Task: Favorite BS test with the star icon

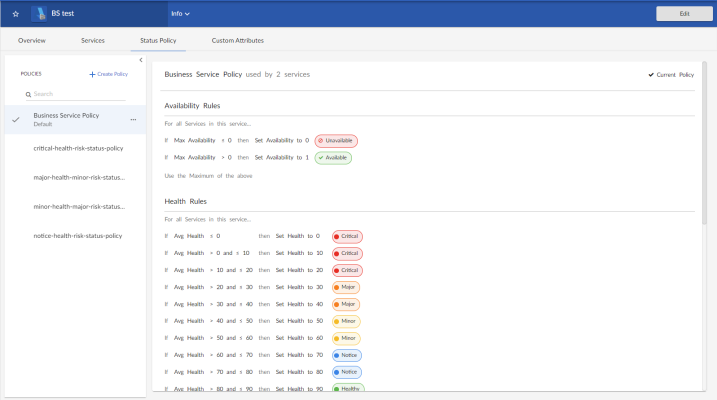Action: pyautogui.click(x=16, y=14)
